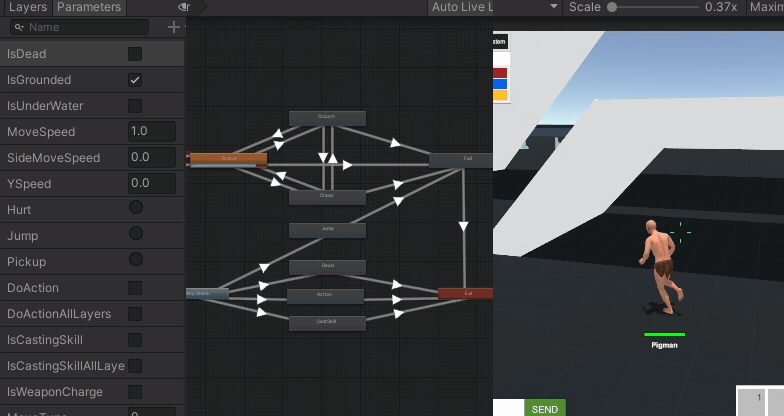Click the Maximize On Play button
This screenshot has width=784, height=416.
pyautogui.click(x=766, y=7)
